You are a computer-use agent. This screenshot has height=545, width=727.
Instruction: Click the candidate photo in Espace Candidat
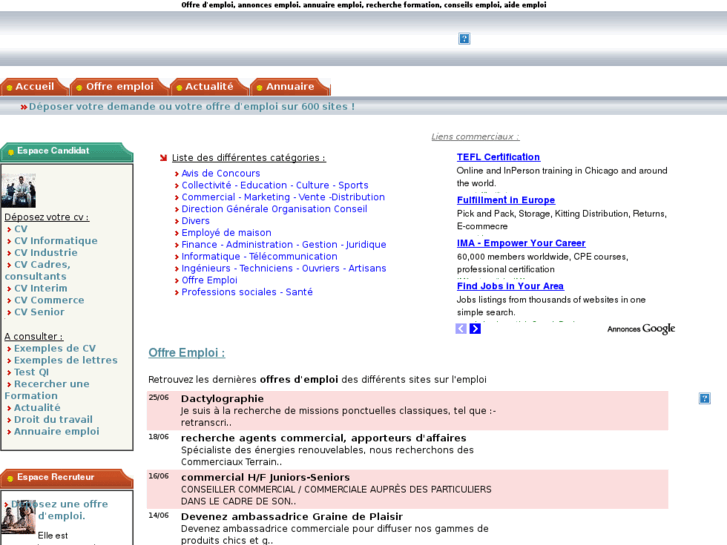(19, 191)
